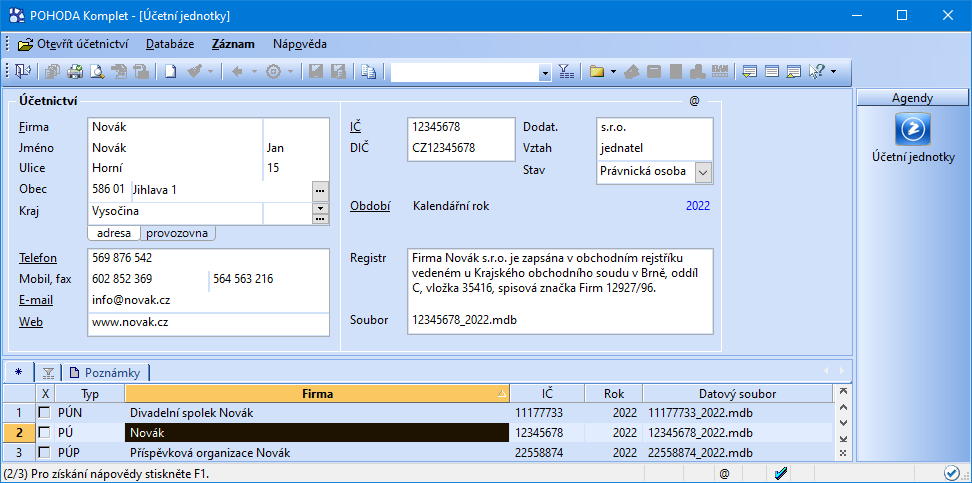
Task: Click the IBAN toolbar icon
Action: 720,71
